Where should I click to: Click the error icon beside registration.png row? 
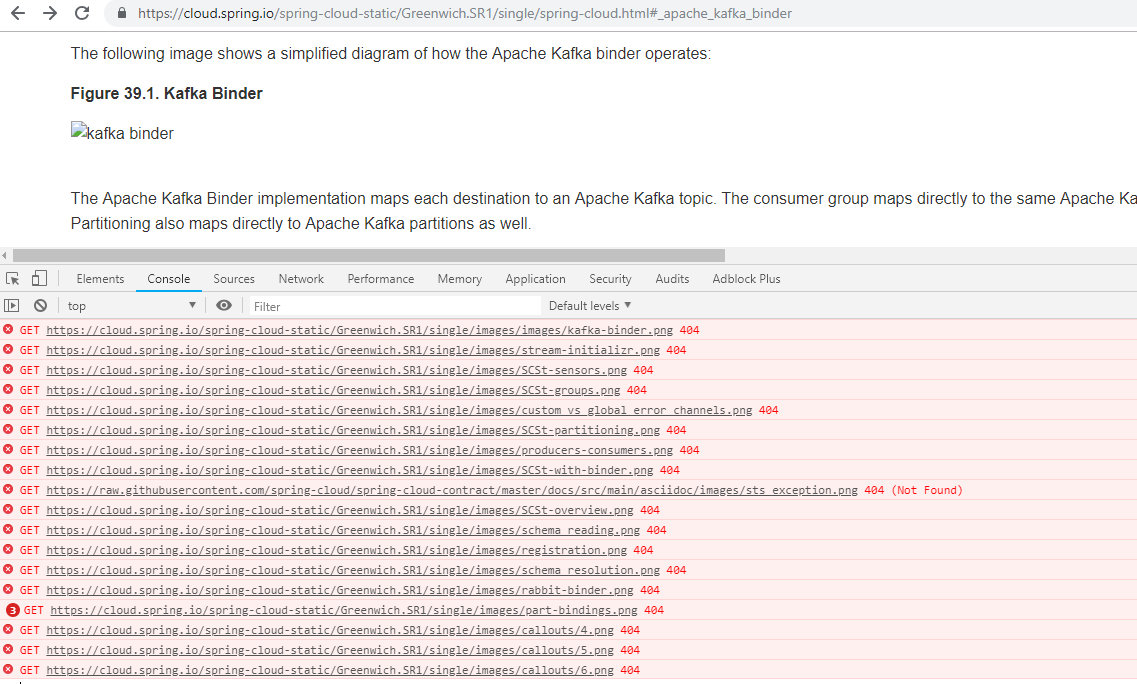point(8,550)
